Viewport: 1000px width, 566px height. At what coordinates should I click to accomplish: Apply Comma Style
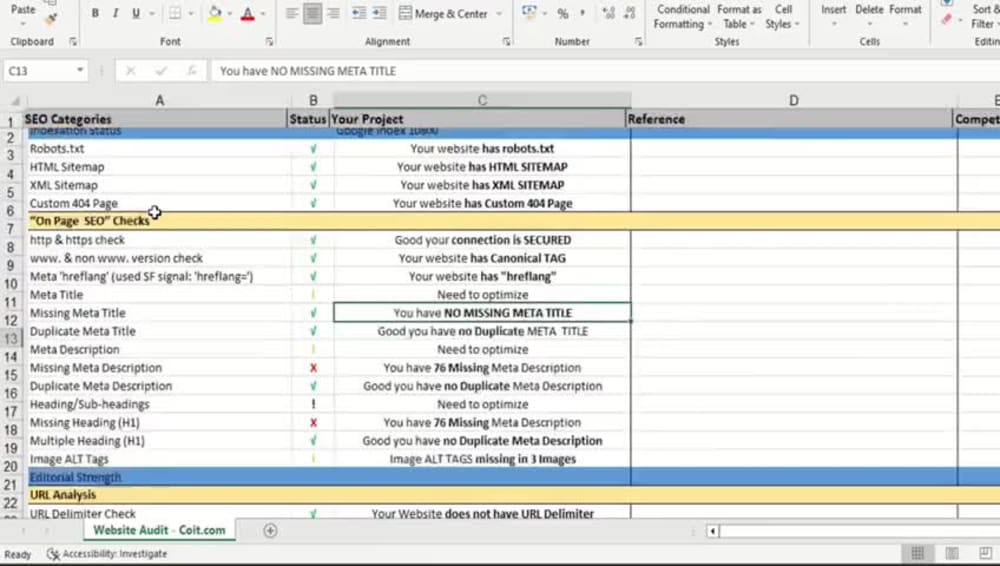tap(582, 13)
